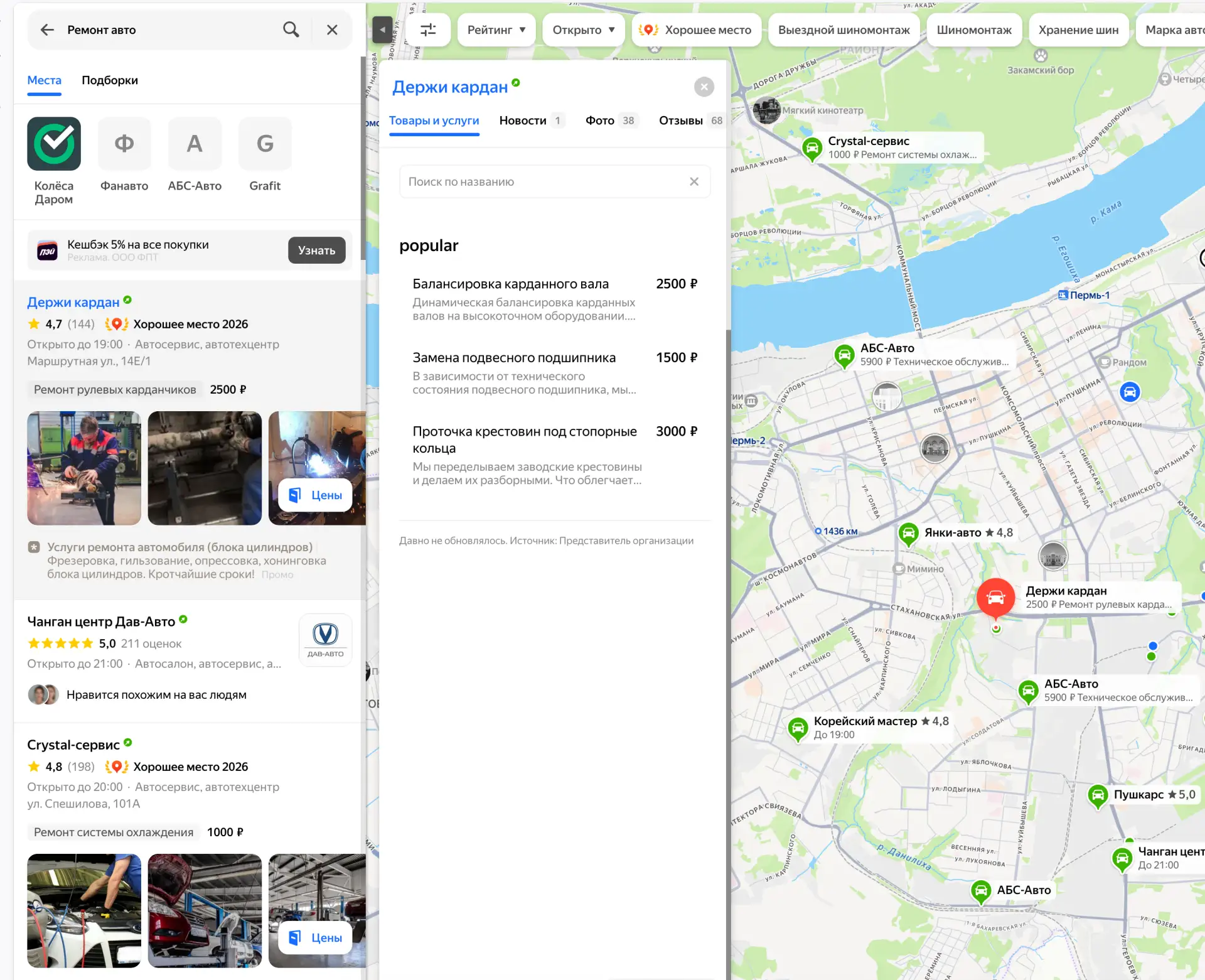Image resolution: width=1205 pixels, height=980 pixels.
Task: Switch to the Места tab
Action: tap(44, 80)
